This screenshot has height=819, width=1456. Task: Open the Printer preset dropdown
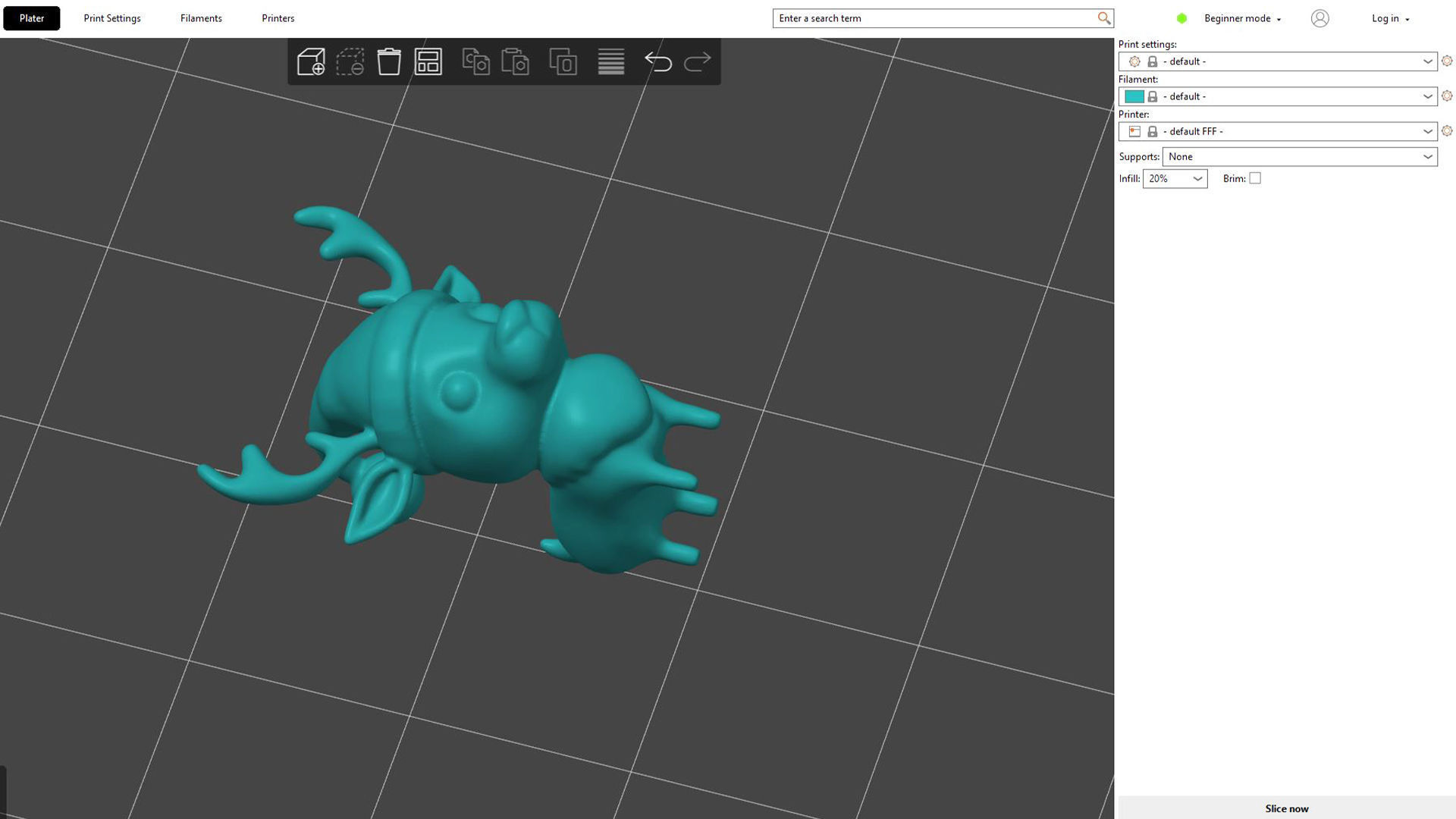tap(1278, 131)
